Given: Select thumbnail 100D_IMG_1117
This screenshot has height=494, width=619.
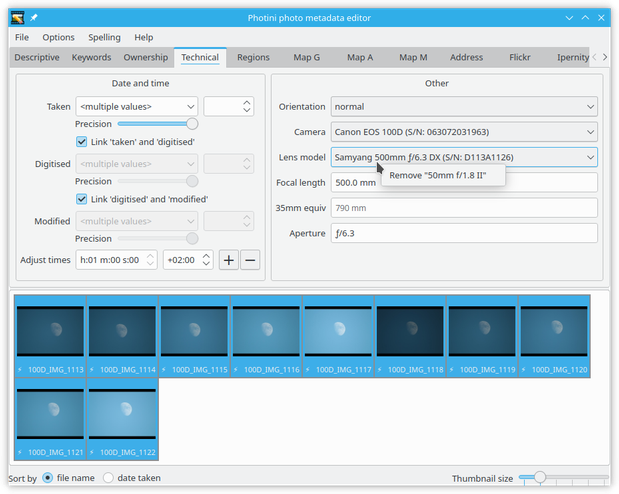Looking at the screenshot, I should tap(338, 336).
